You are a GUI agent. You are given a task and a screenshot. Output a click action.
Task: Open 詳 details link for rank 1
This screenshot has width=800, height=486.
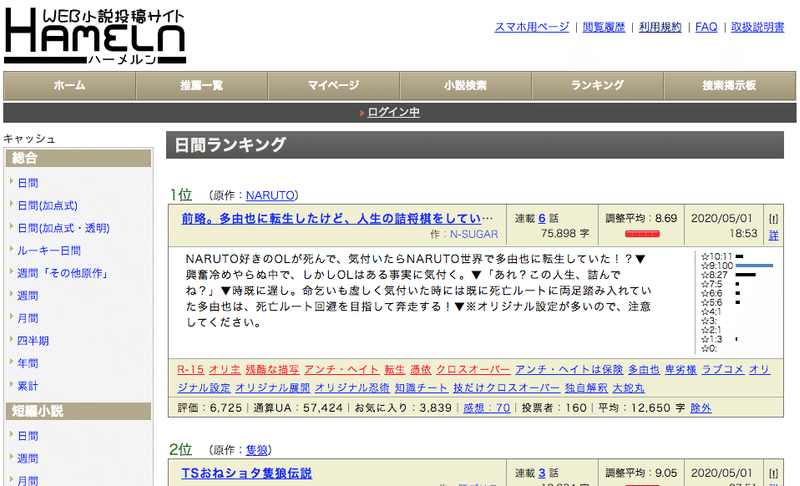pos(773,235)
